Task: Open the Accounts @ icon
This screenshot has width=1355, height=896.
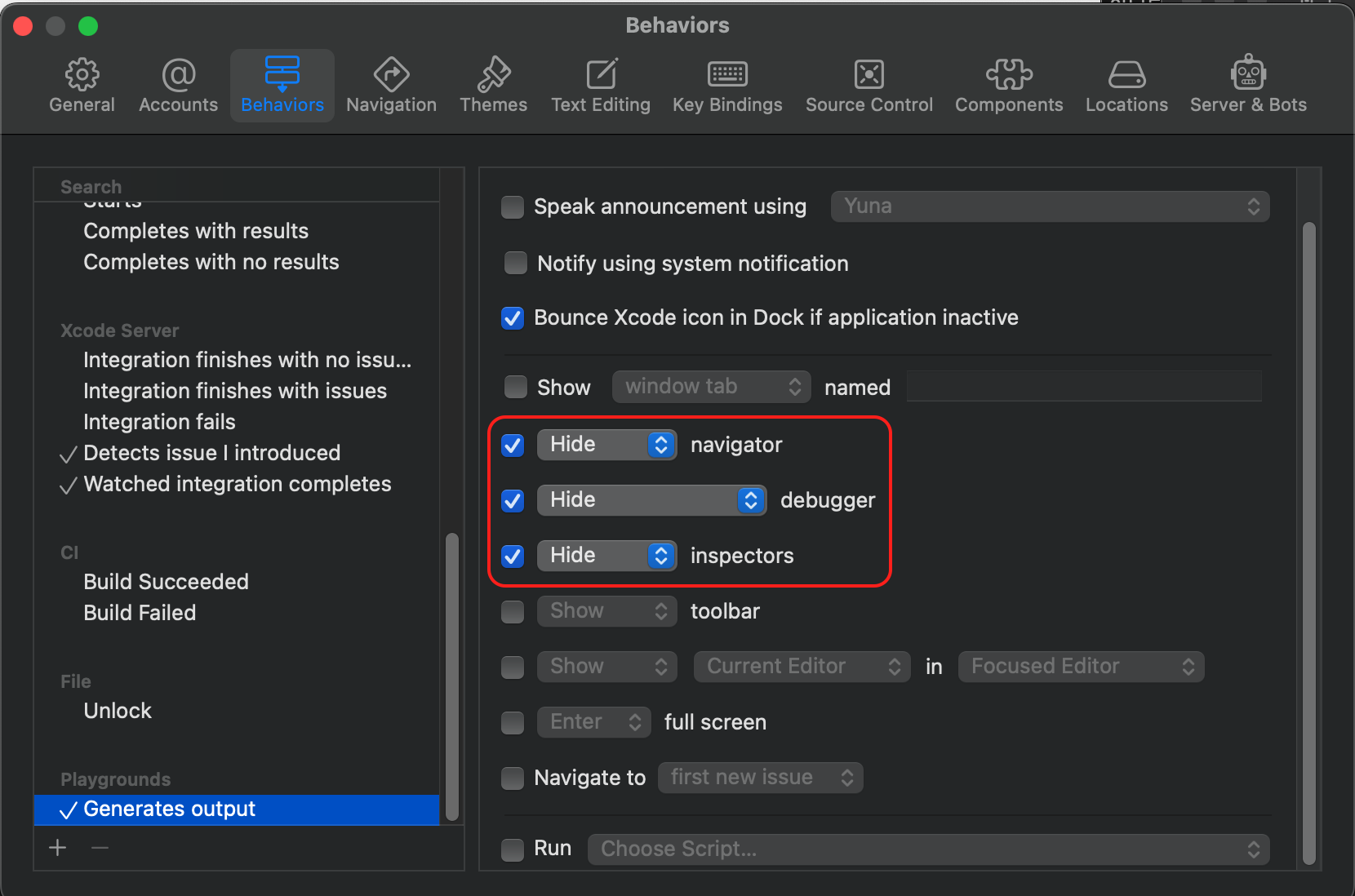Action: point(178,74)
